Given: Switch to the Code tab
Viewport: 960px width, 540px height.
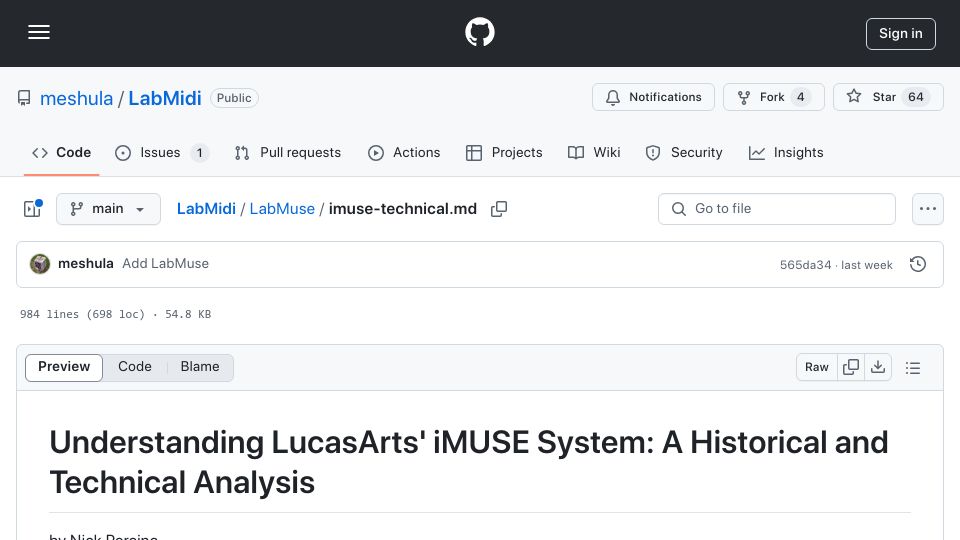Looking at the screenshot, I should click(x=61, y=152).
